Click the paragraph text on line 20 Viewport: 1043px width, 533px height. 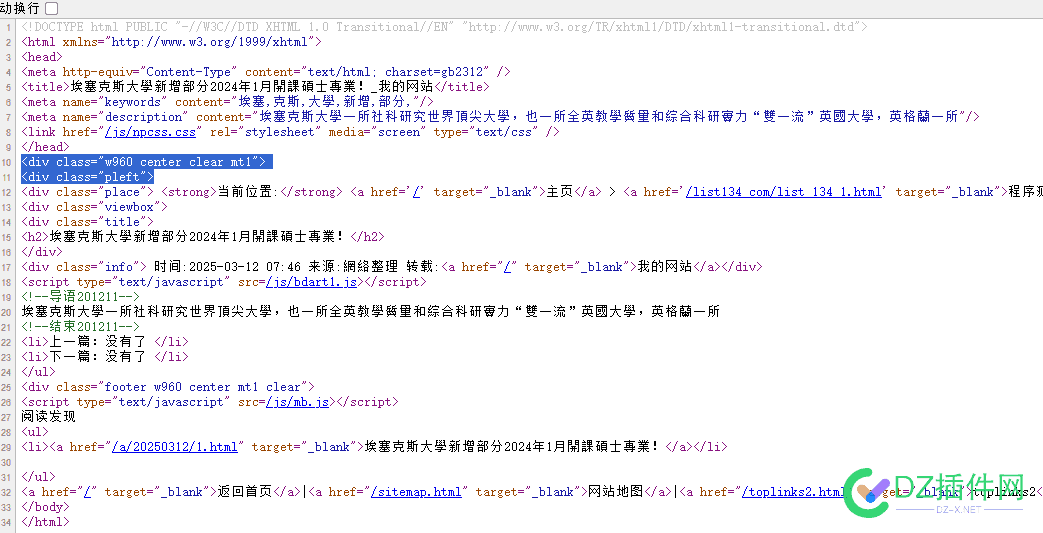click(371, 311)
